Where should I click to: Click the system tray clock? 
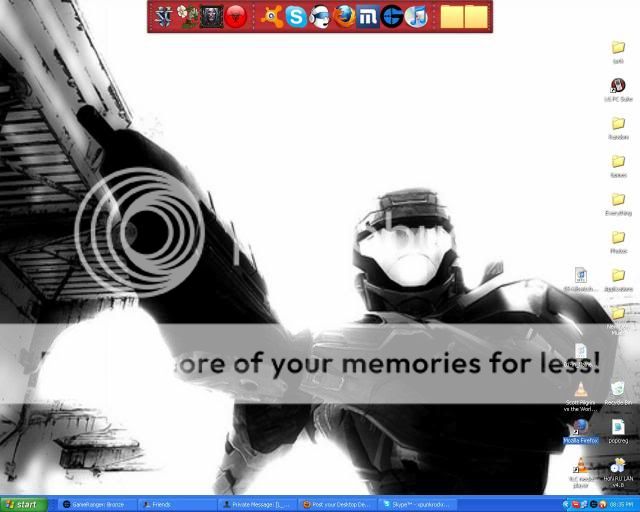click(x=624, y=504)
